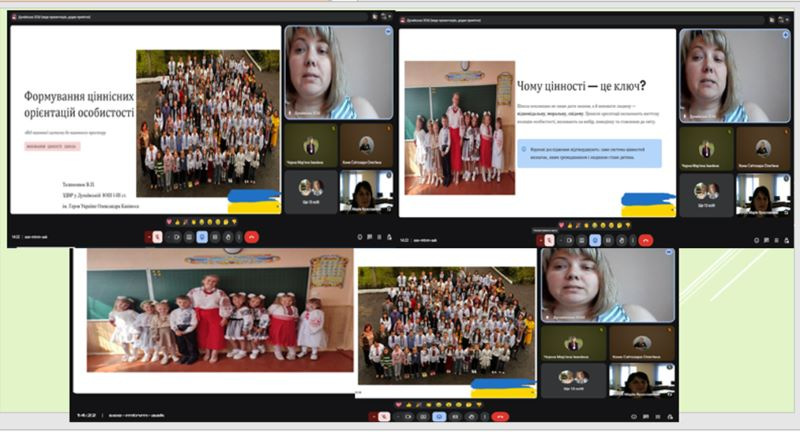
Task: Unmute microphone in the top-right Meet window
Action: [x=549, y=240]
